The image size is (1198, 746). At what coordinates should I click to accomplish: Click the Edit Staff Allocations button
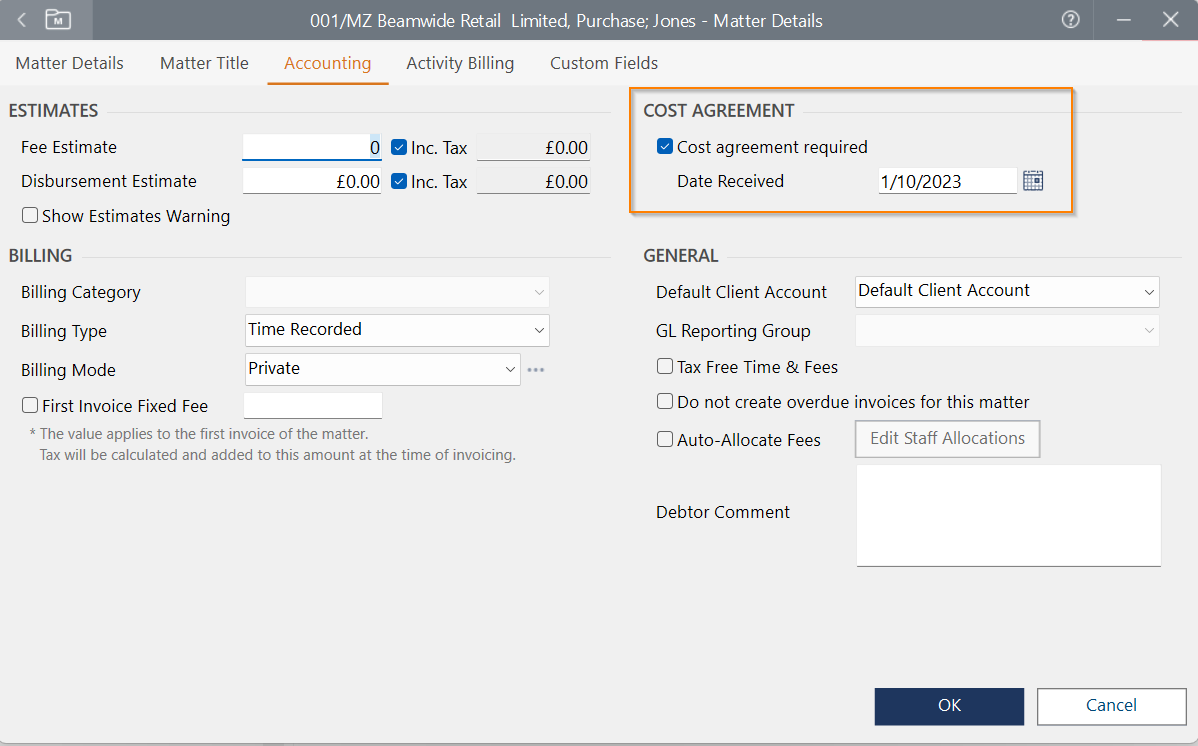pyautogui.click(x=947, y=439)
